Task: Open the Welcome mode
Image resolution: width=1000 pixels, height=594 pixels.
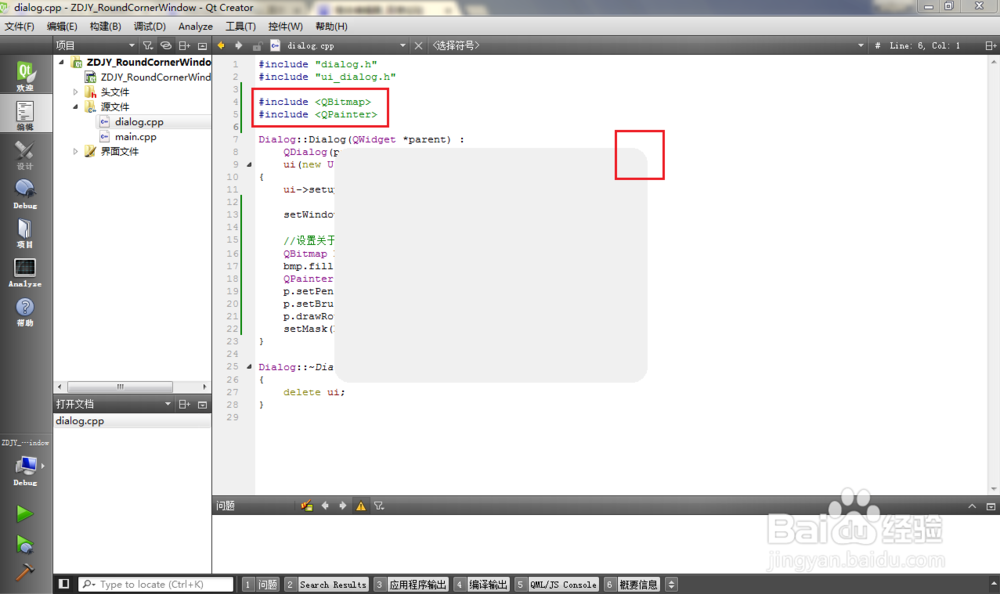Action: [26, 75]
